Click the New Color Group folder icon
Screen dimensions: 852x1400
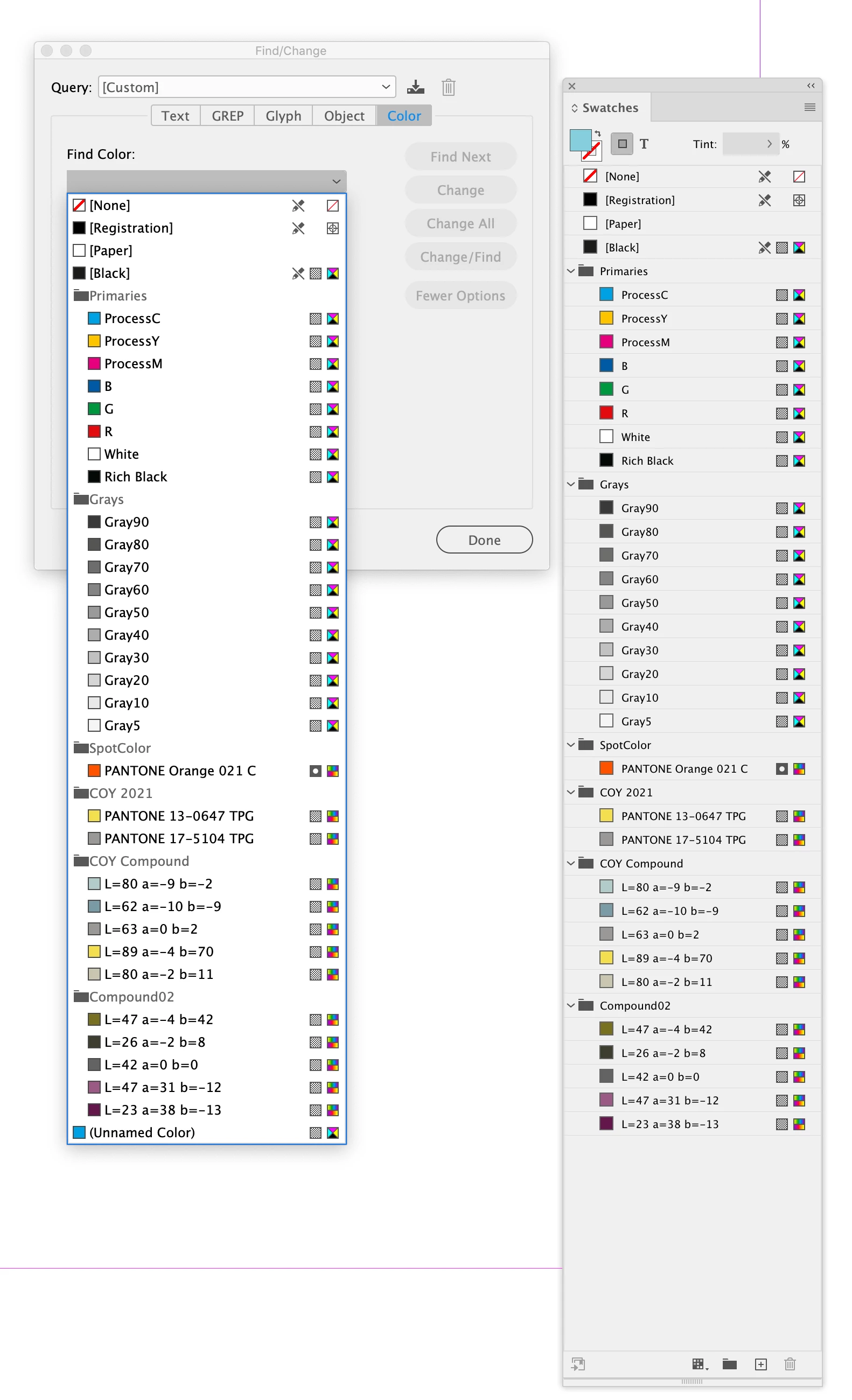pos(729,1364)
